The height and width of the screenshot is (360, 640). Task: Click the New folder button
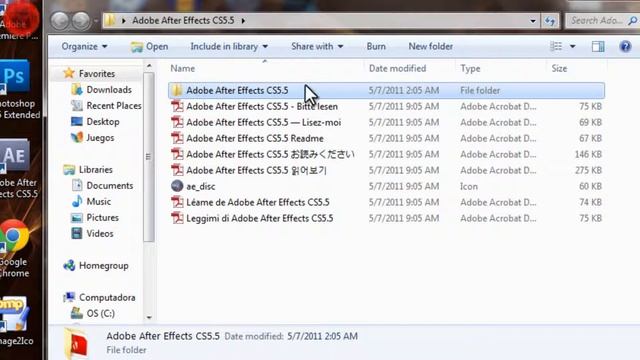click(431, 47)
